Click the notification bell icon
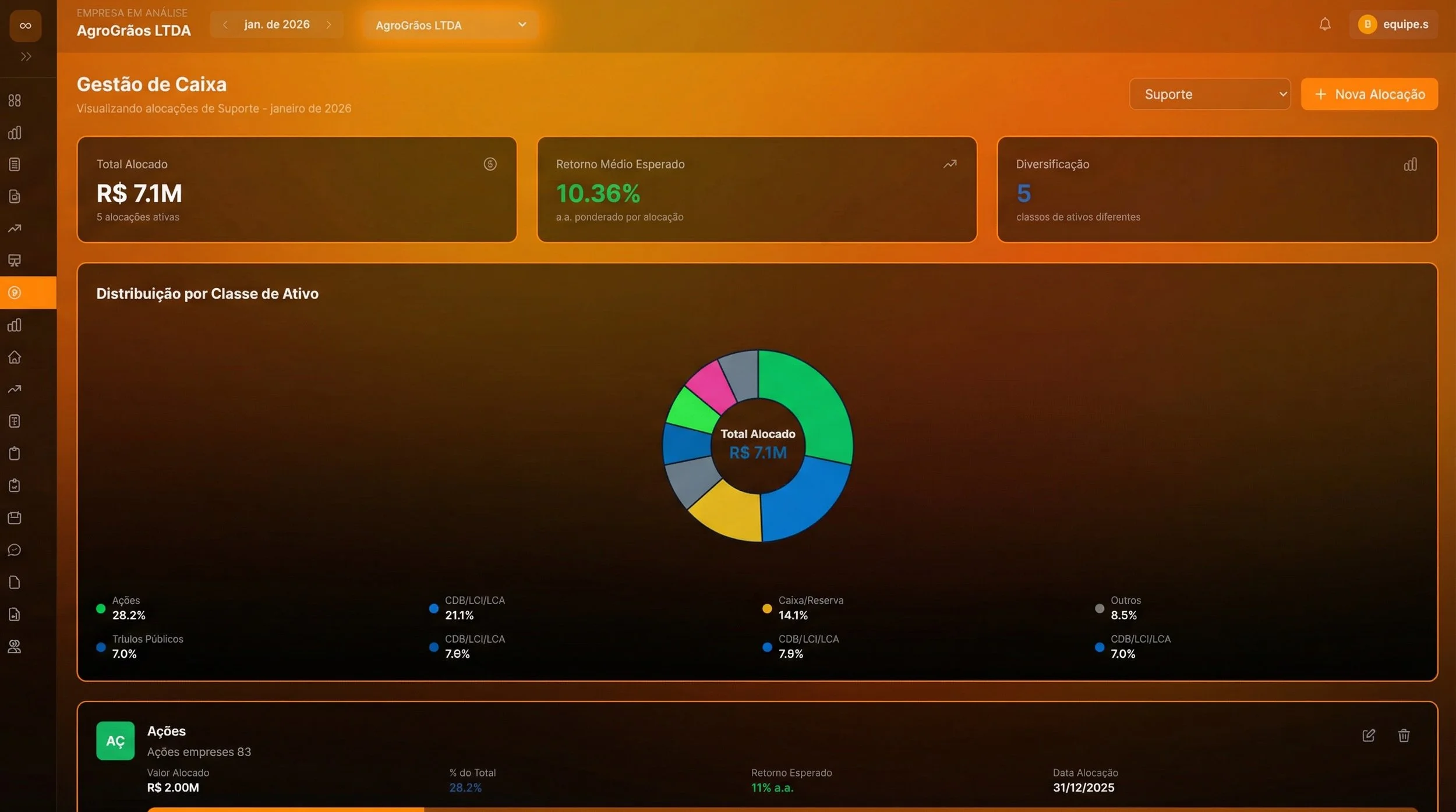 point(1325,24)
